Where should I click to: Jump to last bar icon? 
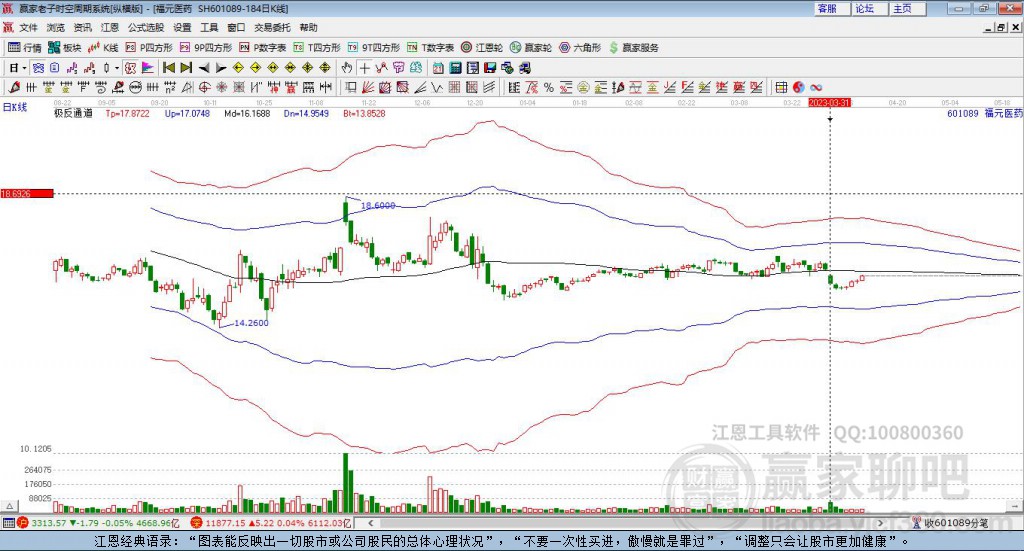click(x=186, y=68)
